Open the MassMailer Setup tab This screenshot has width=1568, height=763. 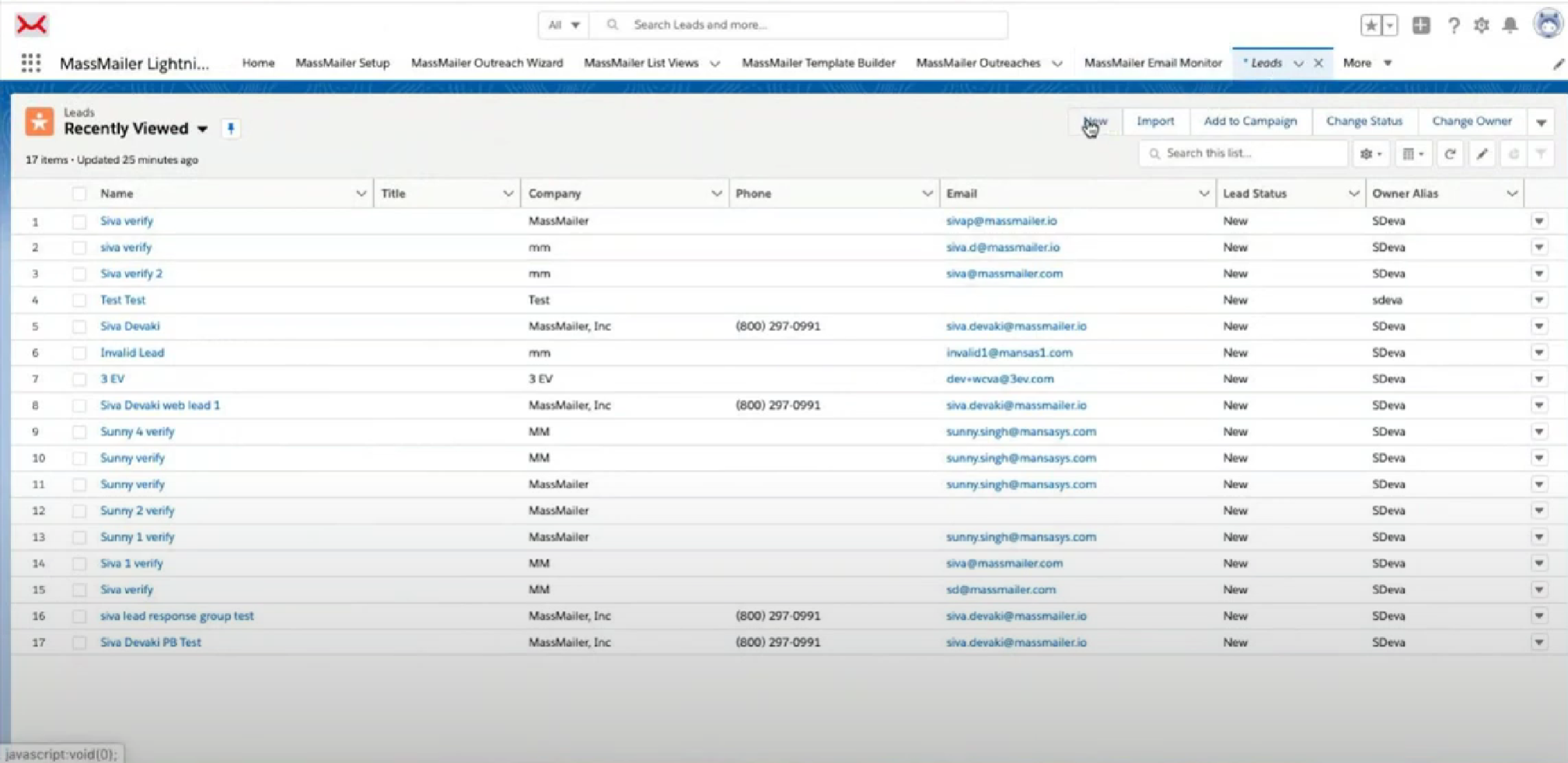pyautogui.click(x=342, y=63)
